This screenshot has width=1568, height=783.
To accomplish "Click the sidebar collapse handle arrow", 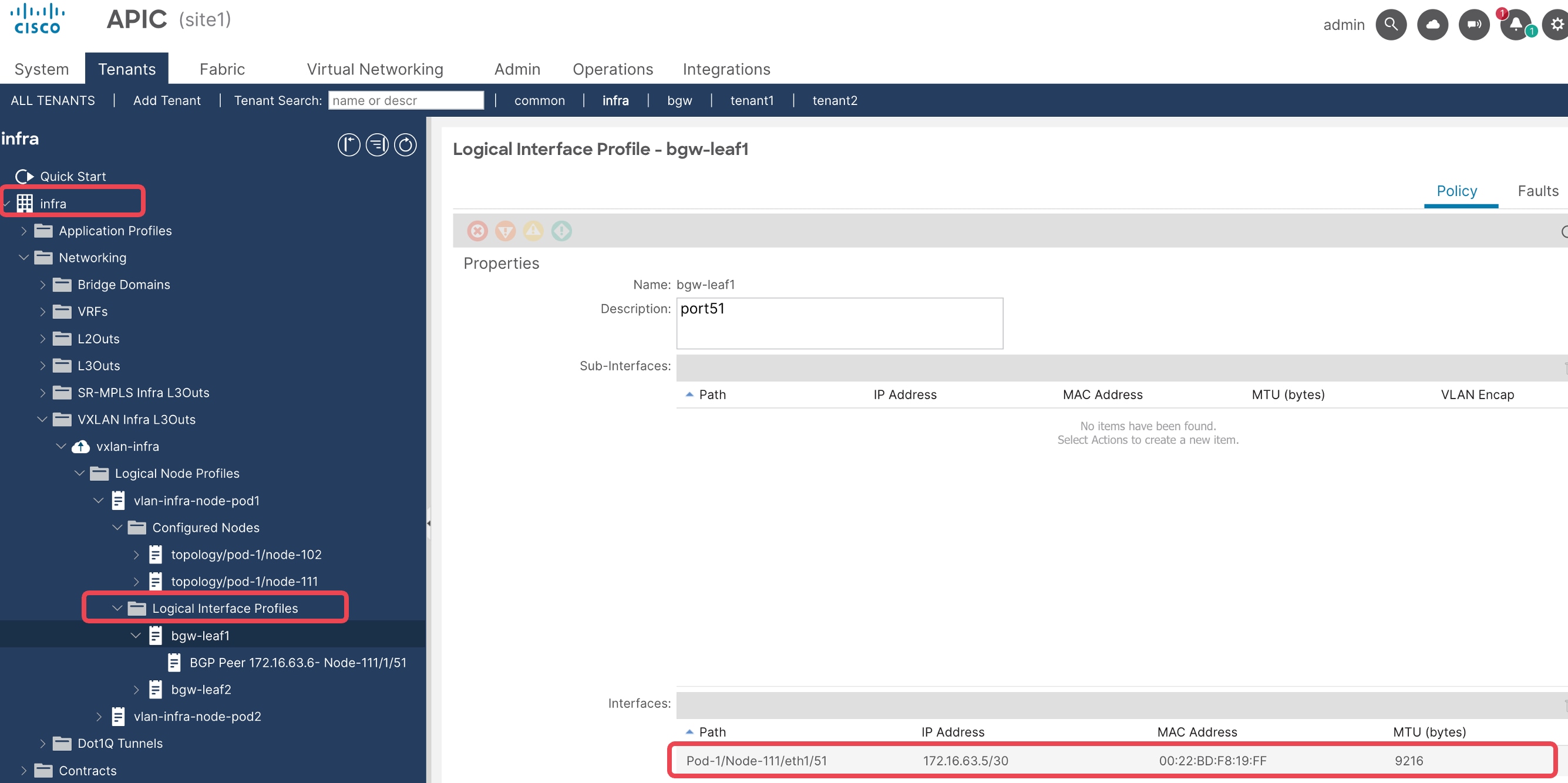I will [x=429, y=523].
